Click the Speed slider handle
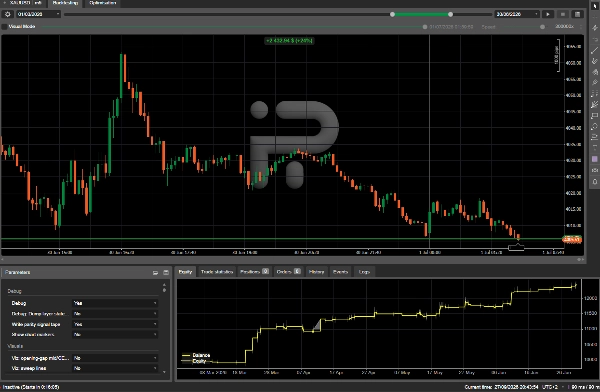The width and height of the screenshot is (600, 392). [x=542, y=27]
